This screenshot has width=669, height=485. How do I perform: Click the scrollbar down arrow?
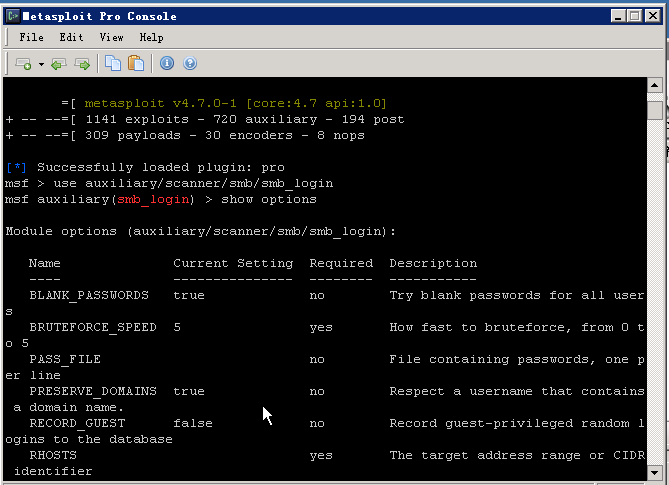click(x=654, y=472)
